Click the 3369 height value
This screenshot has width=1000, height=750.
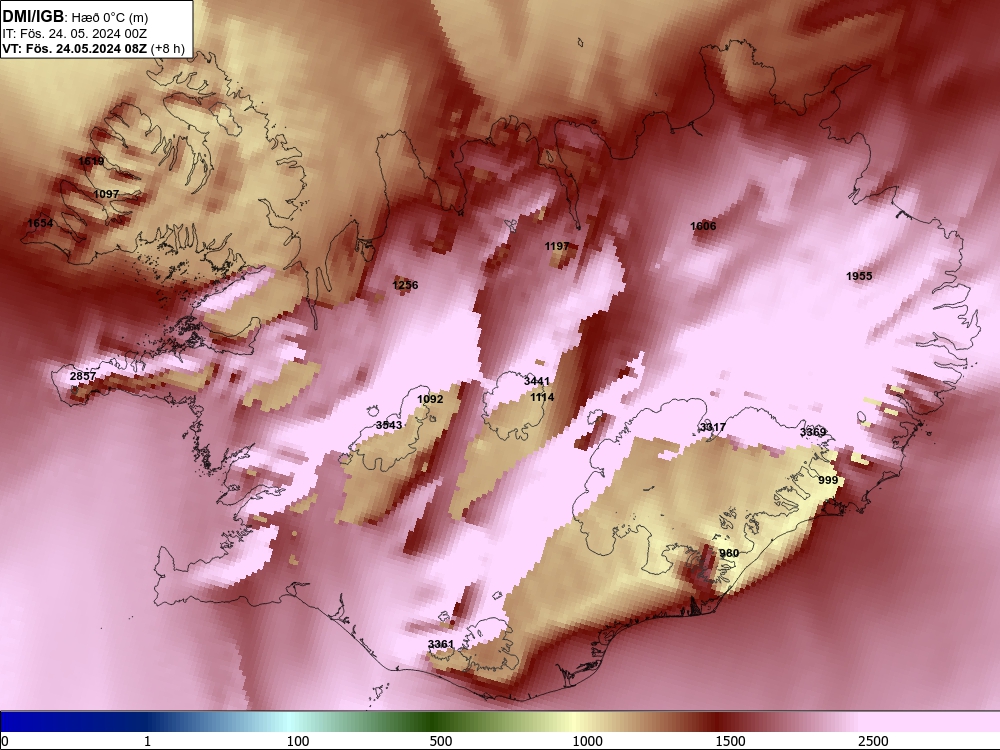coord(813,432)
